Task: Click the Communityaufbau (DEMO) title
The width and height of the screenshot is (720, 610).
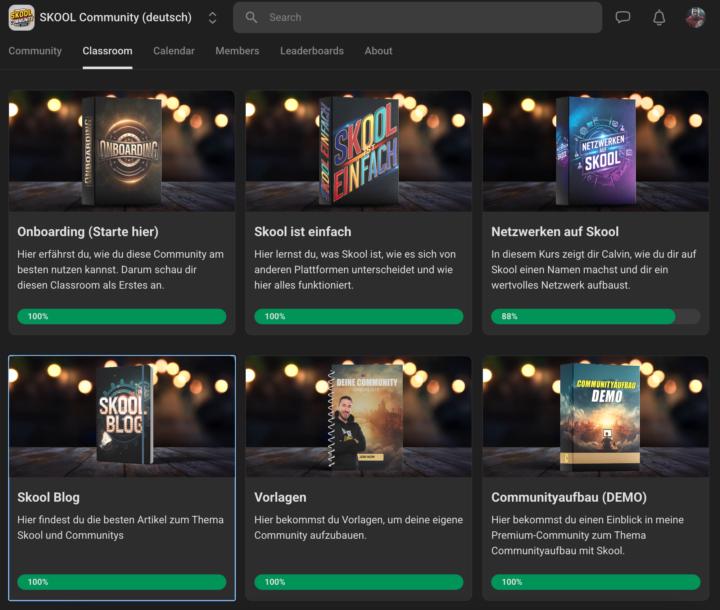Action: point(569,497)
